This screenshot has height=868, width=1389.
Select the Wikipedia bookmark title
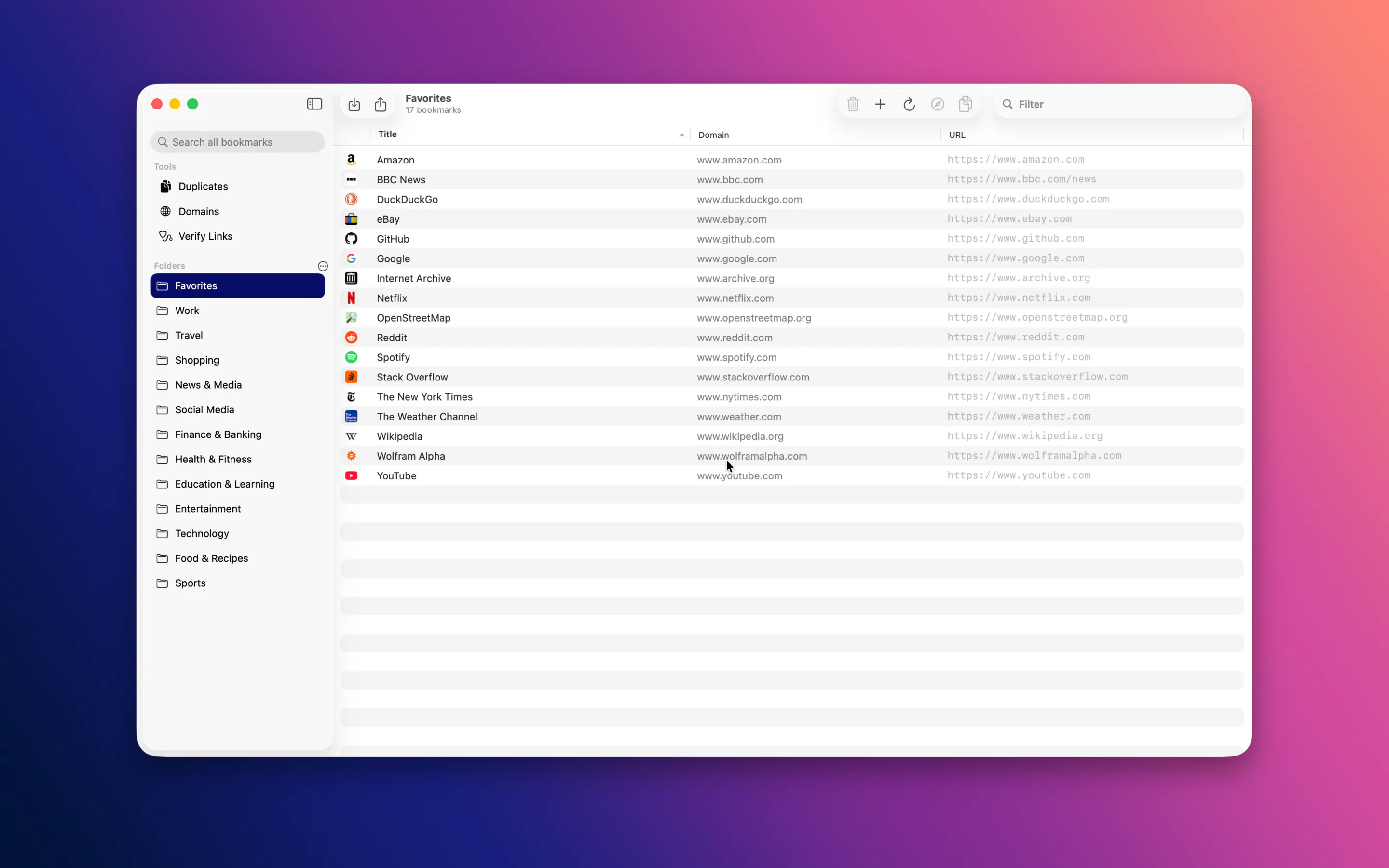click(x=399, y=436)
